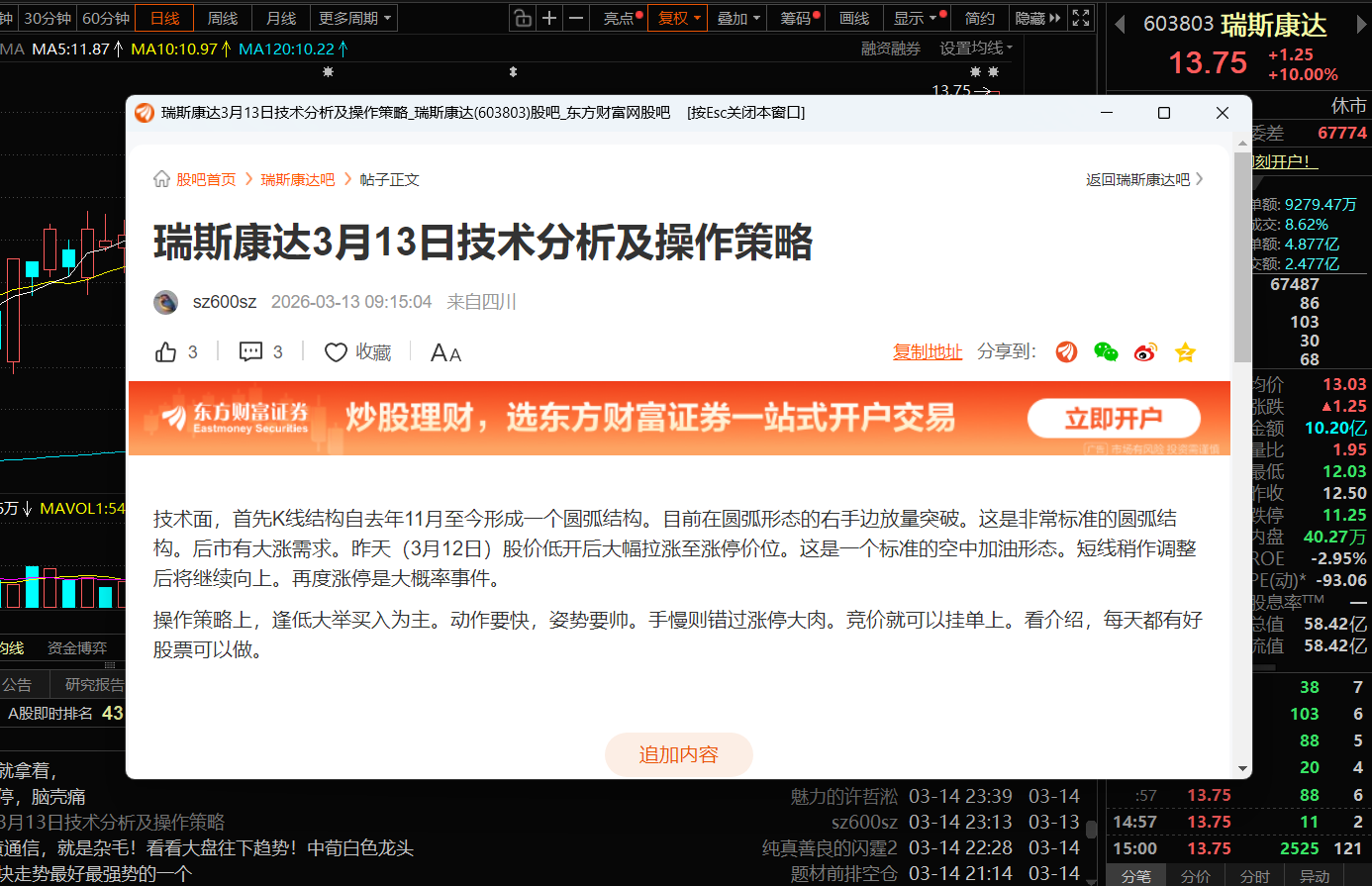This screenshot has width=1372, height=886.
Task: Click 追加内容 append content button
Action: click(679, 754)
